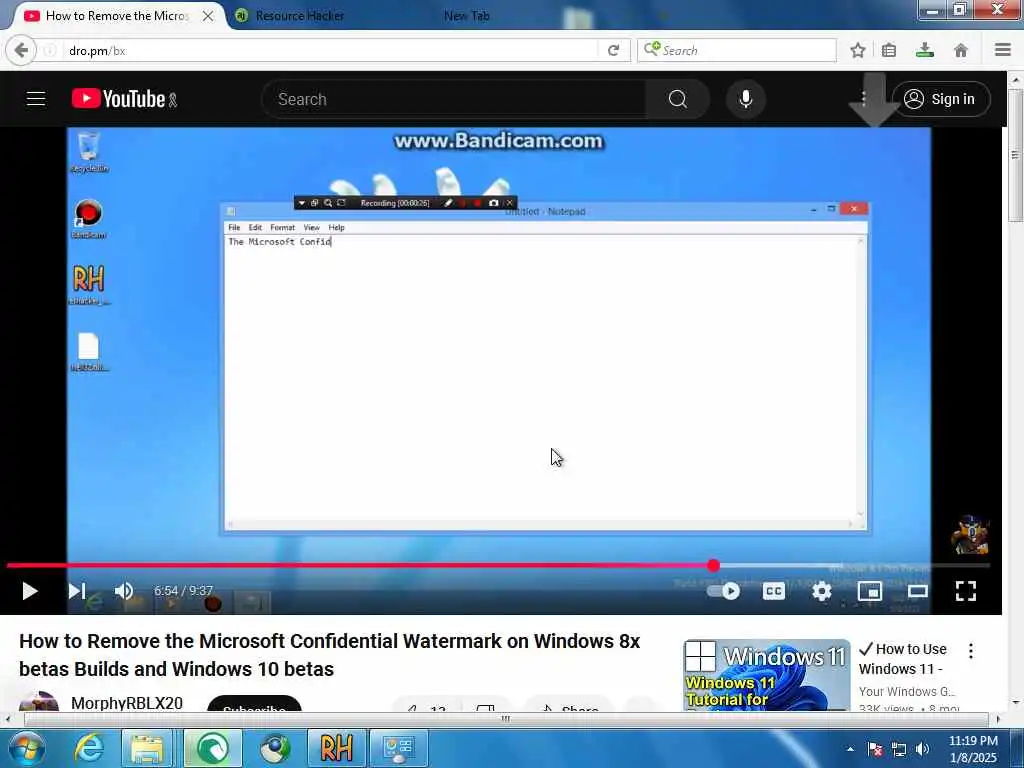Close the How to Remove the Micros tab
1024x768 pixels.
pyautogui.click(x=208, y=16)
